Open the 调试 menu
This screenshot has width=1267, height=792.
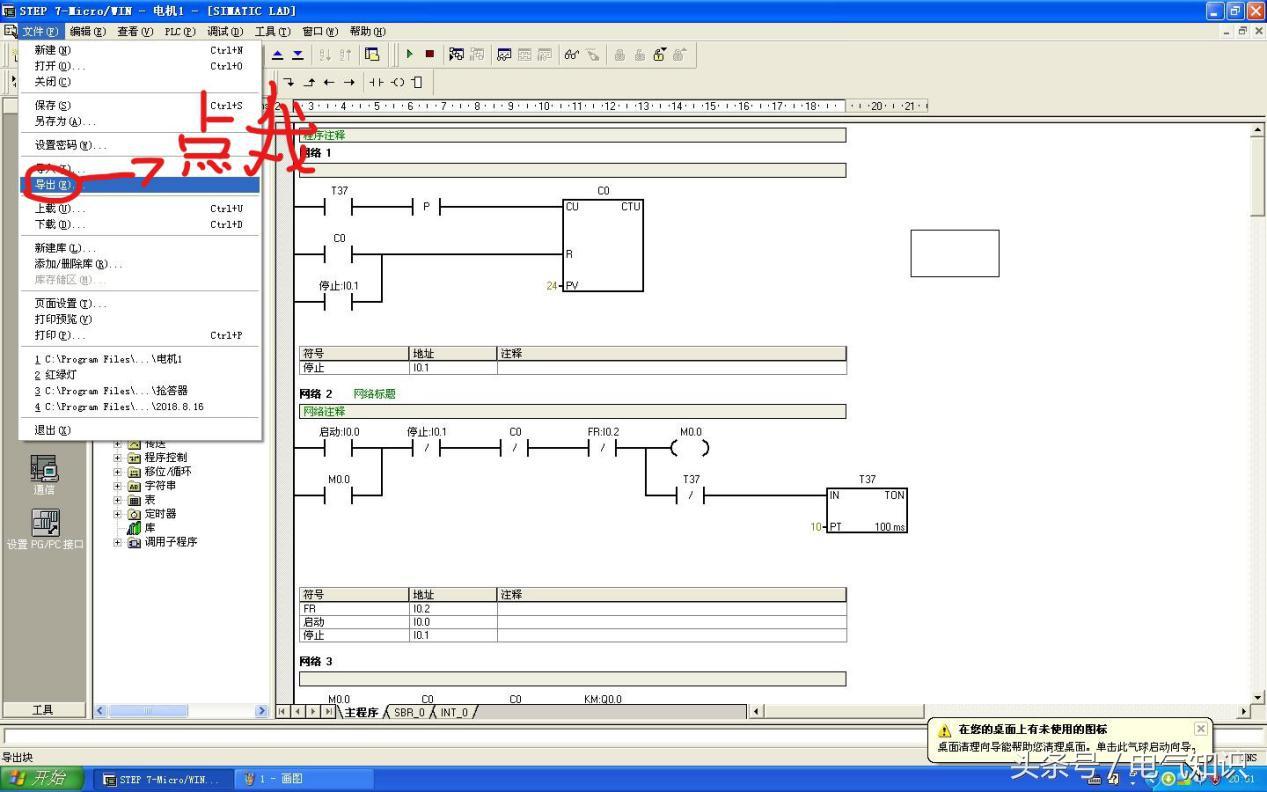click(x=225, y=31)
